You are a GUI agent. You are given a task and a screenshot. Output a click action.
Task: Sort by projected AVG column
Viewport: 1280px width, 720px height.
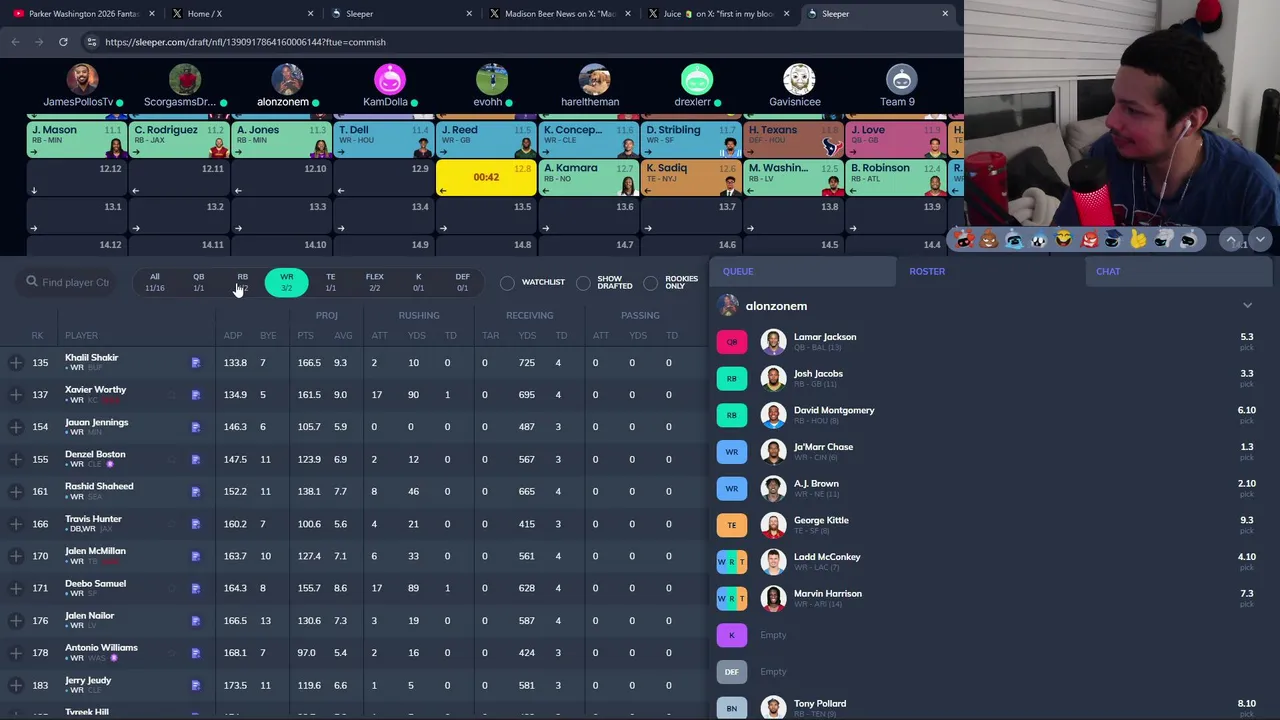pos(343,336)
